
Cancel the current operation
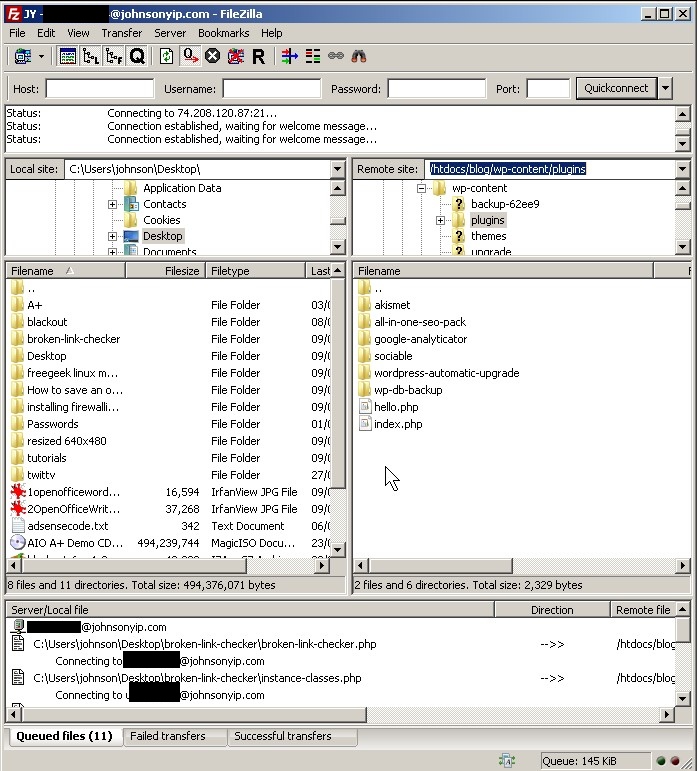[212, 57]
